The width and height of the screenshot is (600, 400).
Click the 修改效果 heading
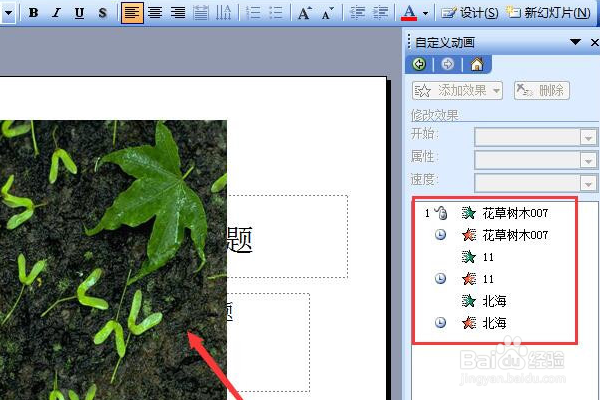pos(435,115)
